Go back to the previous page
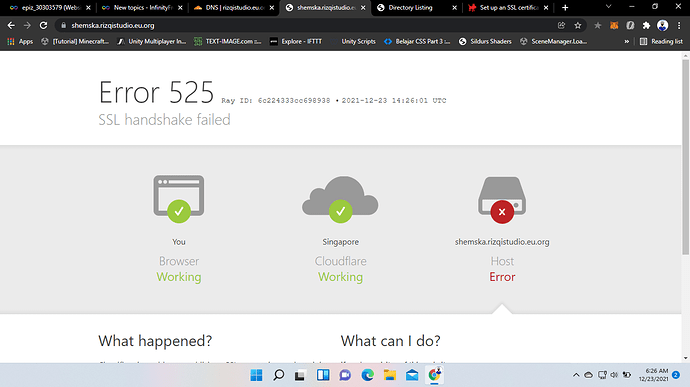Viewport: 690px width, 387px height. (11, 26)
